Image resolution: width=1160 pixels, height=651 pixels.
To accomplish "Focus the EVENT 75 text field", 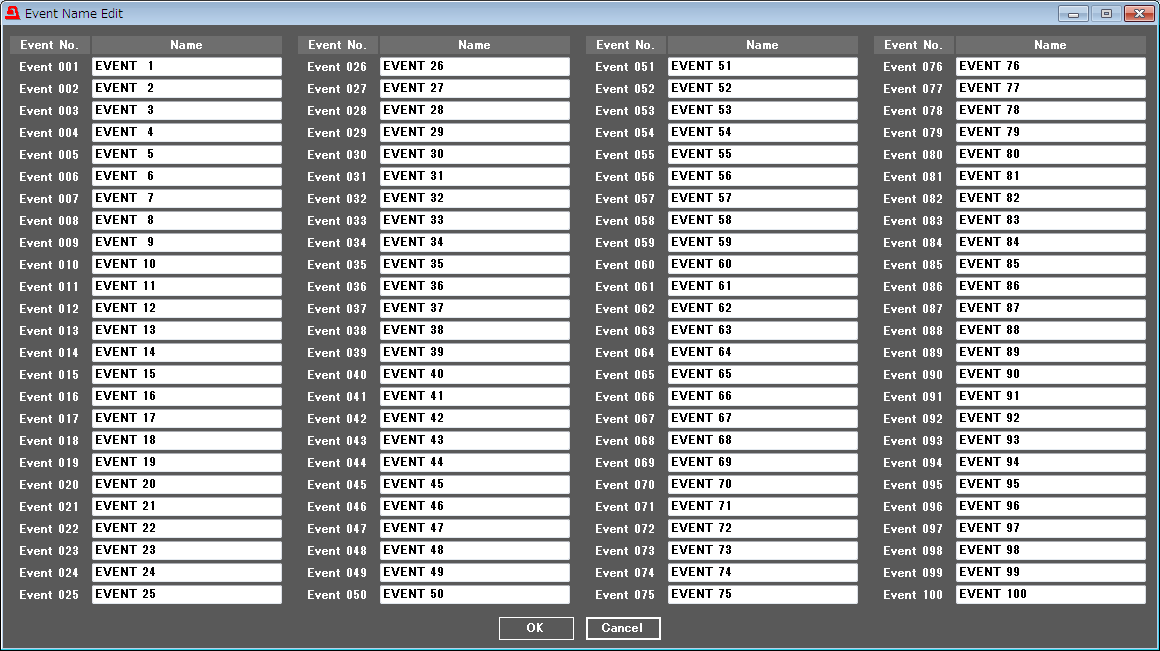I will pyautogui.click(x=763, y=595).
